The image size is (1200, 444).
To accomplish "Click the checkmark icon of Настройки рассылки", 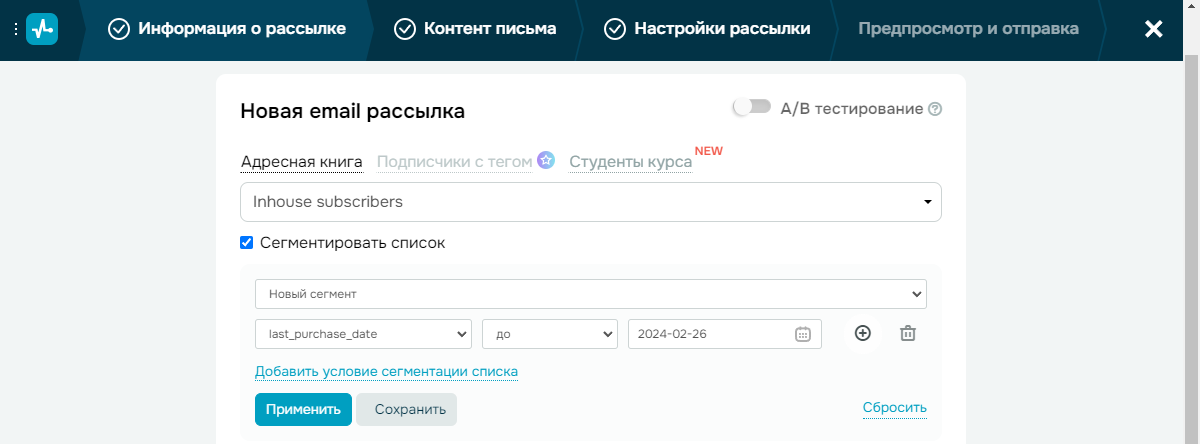I will (615, 29).
